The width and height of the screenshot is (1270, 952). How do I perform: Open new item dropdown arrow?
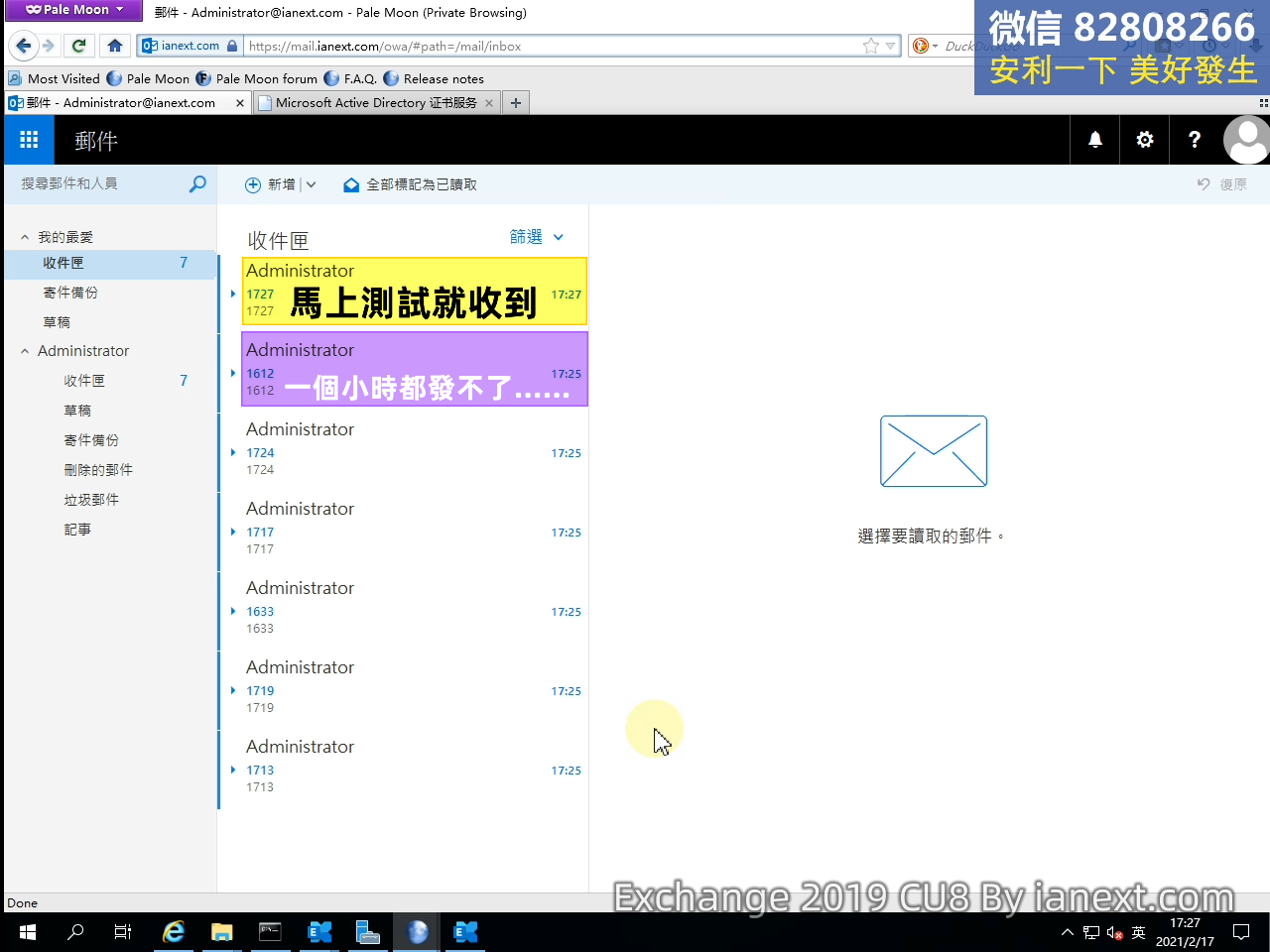311,184
